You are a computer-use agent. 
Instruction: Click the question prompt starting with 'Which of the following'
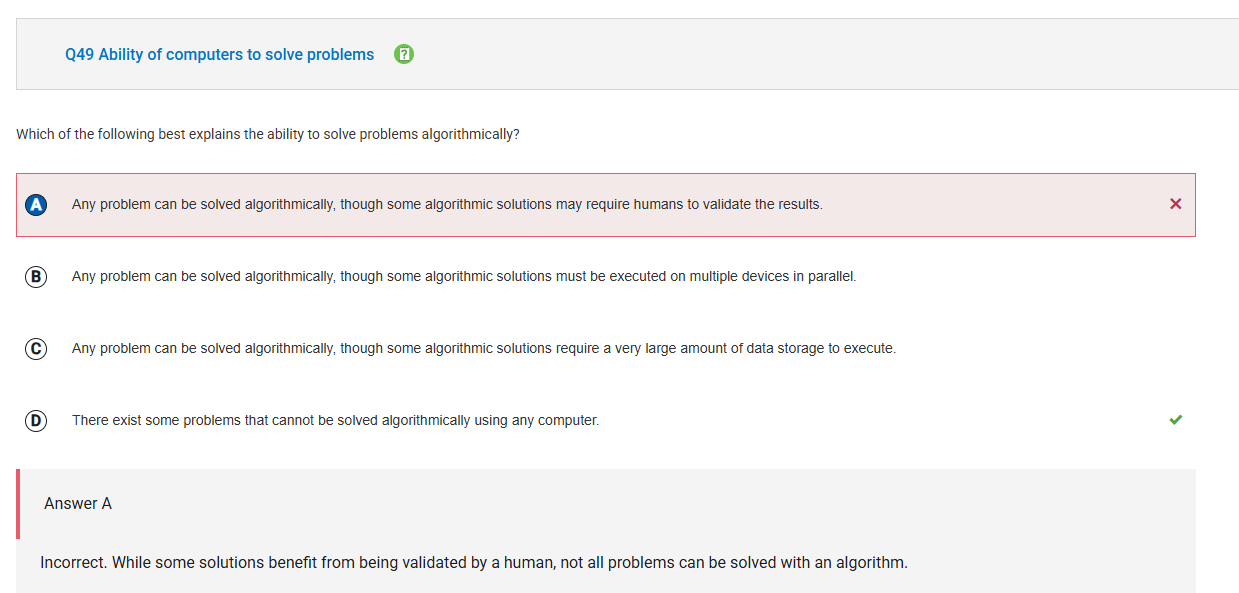(x=268, y=134)
